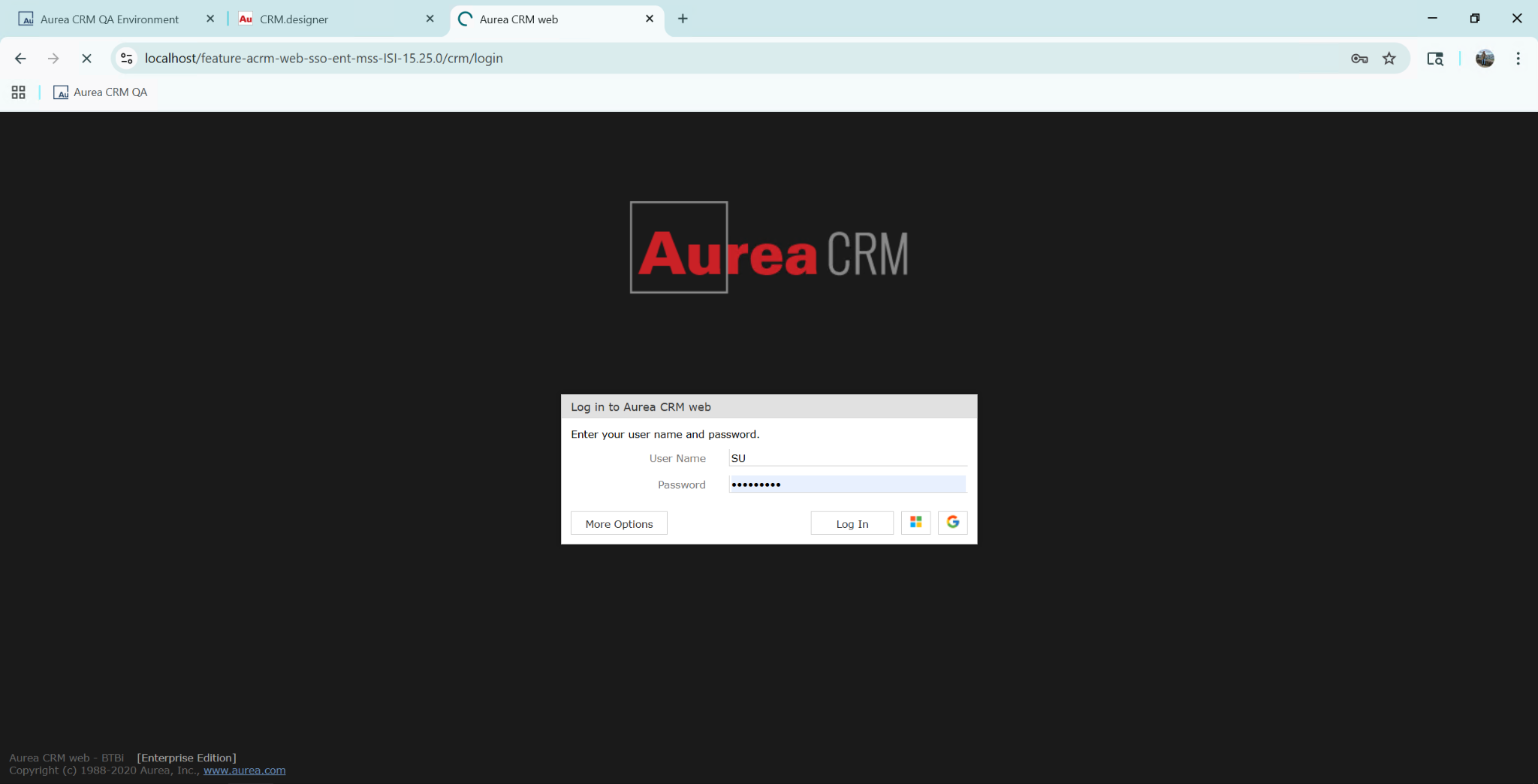Open the www.aurea.com link
The height and width of the screenshot is (784, 1538).
(244, 770)
